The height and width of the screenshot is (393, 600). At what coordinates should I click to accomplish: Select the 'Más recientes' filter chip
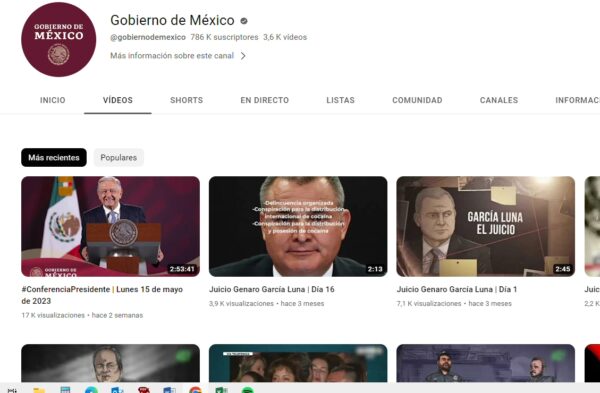(x=54, y=157)
